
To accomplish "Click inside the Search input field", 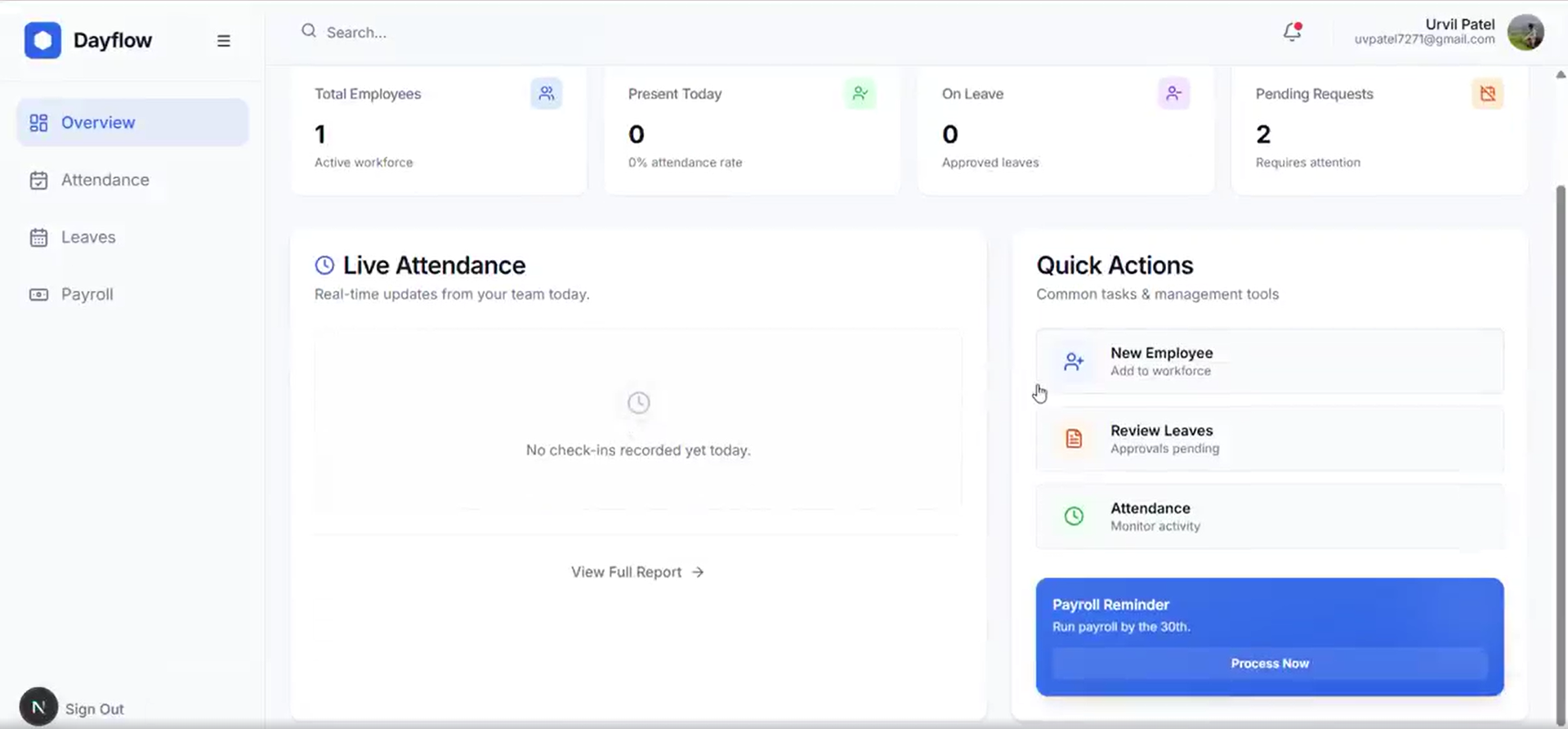I will [x=490, y=33].
